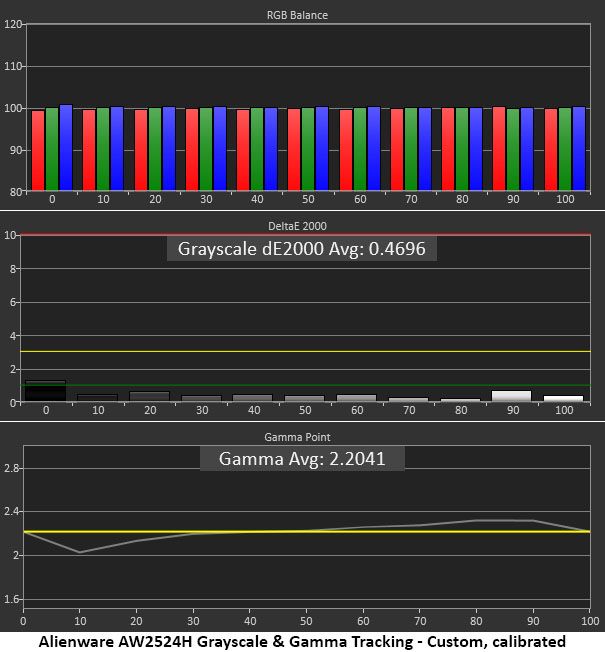The width and height of the screenshot is (605, 652).
Task: Click the DeltaE bar at 100 percent
Action: click(563, 398)
